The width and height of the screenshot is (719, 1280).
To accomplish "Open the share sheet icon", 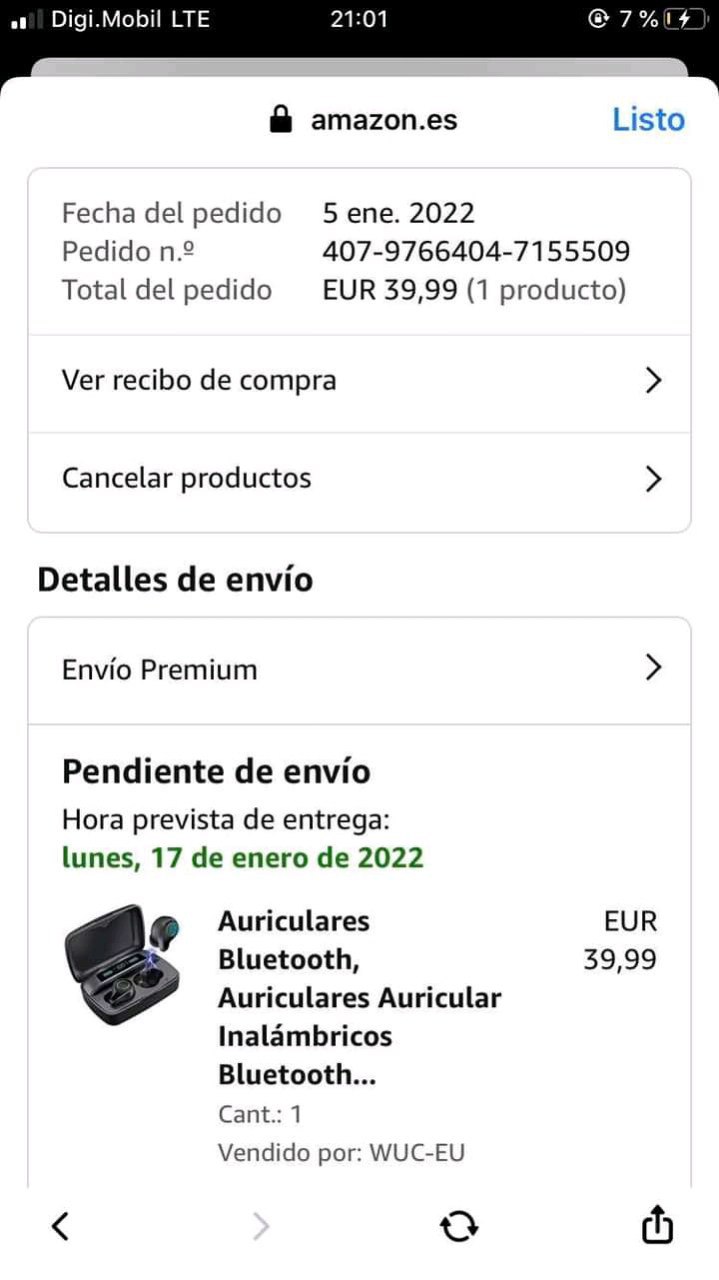I will pyautogui.click(x=657, y=1223).
